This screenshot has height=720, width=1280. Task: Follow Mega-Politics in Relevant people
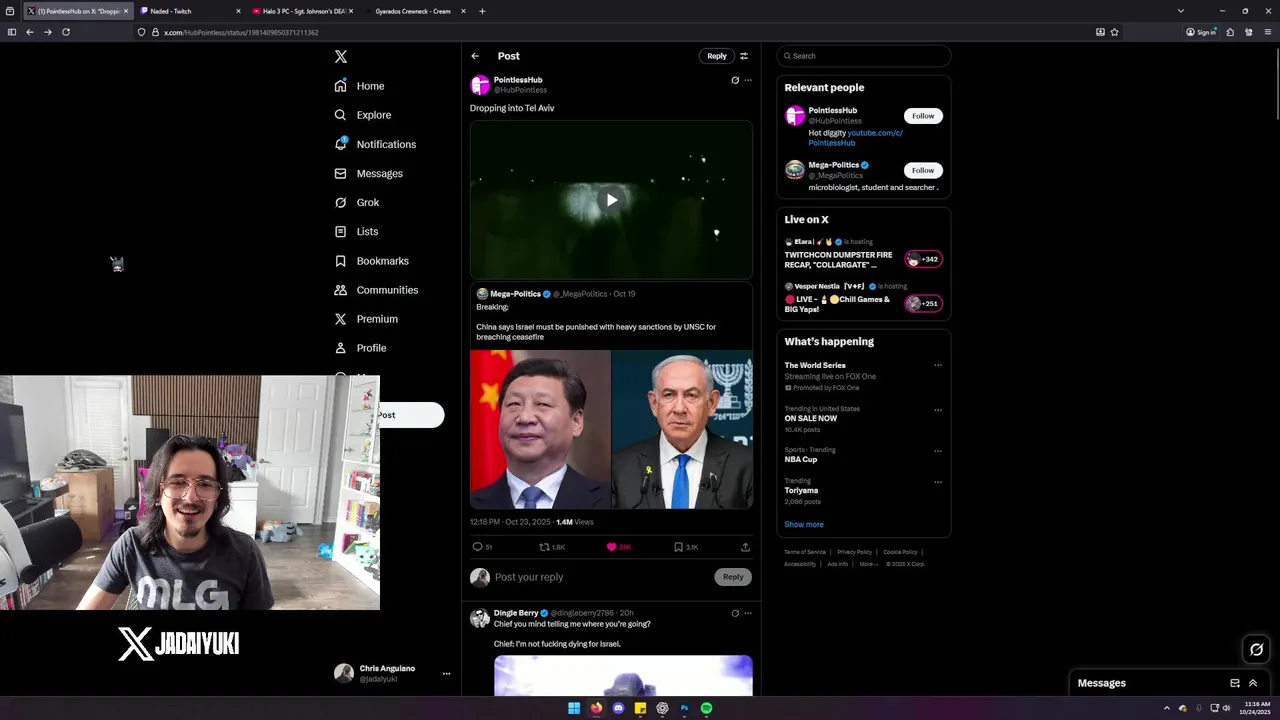coord(923,170)
